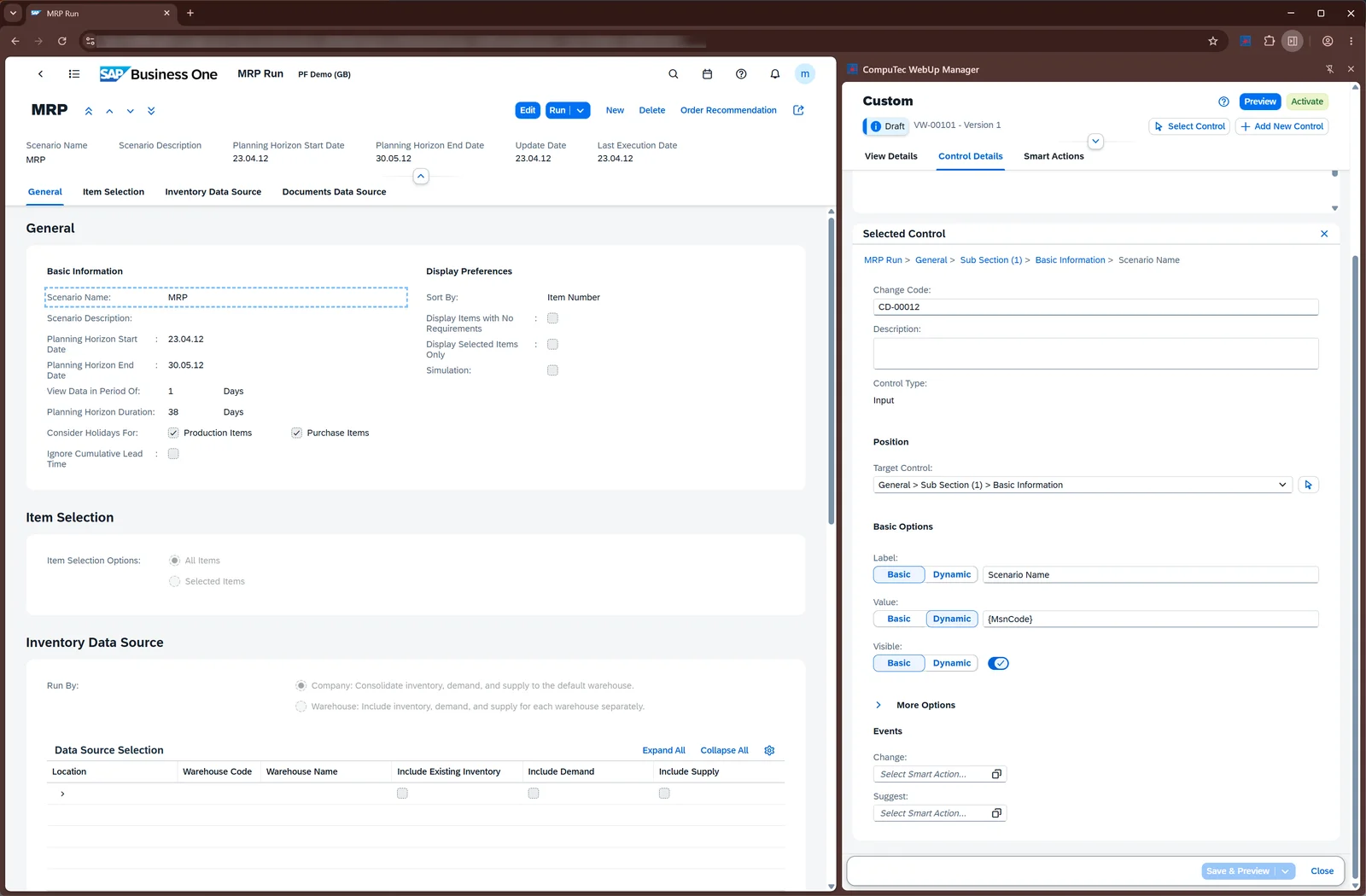Open help icon in Custom panel
The image size is (1366, 896).
(1223, 102)
